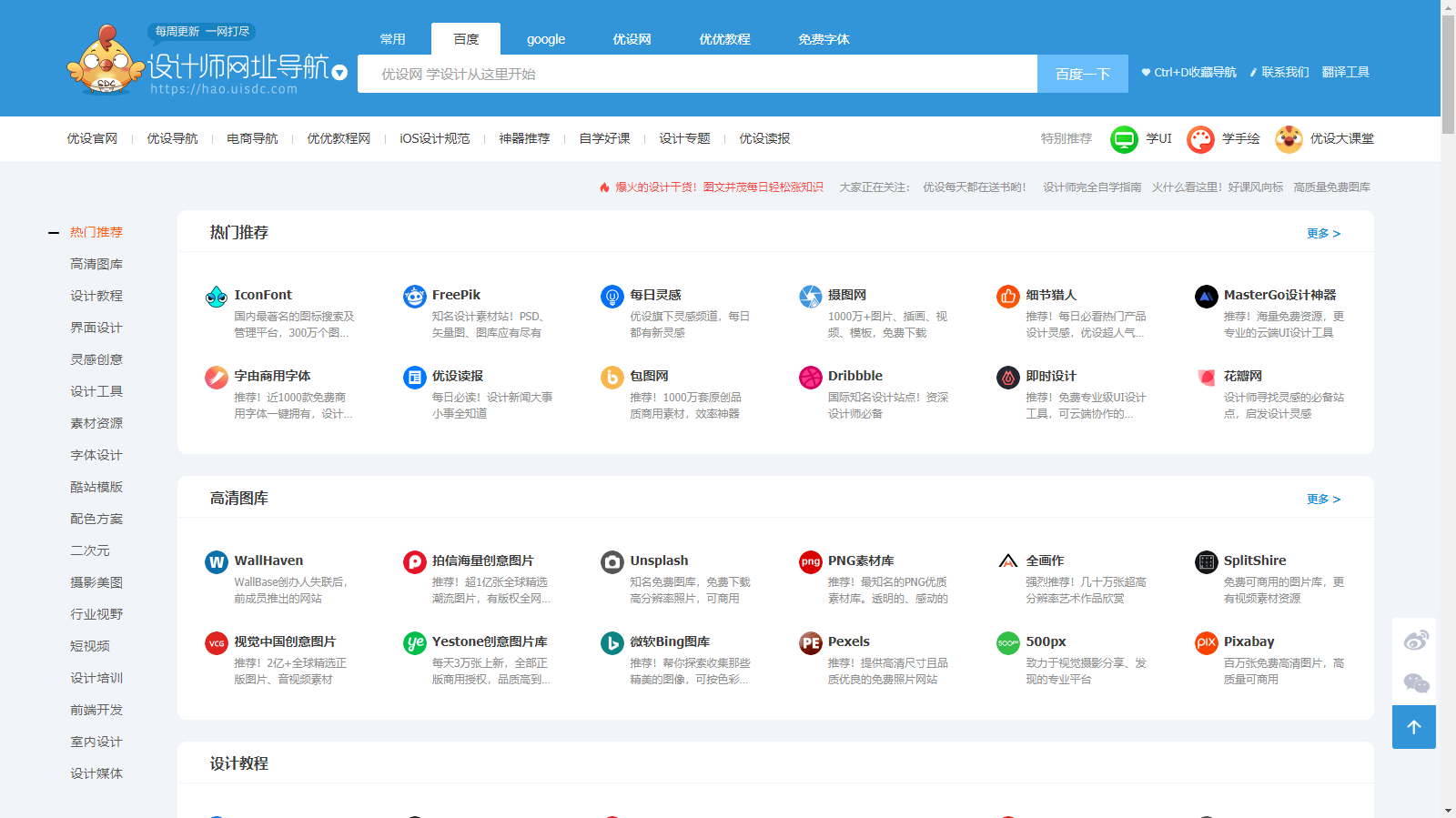Open the 学UI monitor icon
The height and width of the screenshot is (818, 1456).
(x=1125, y=139)
